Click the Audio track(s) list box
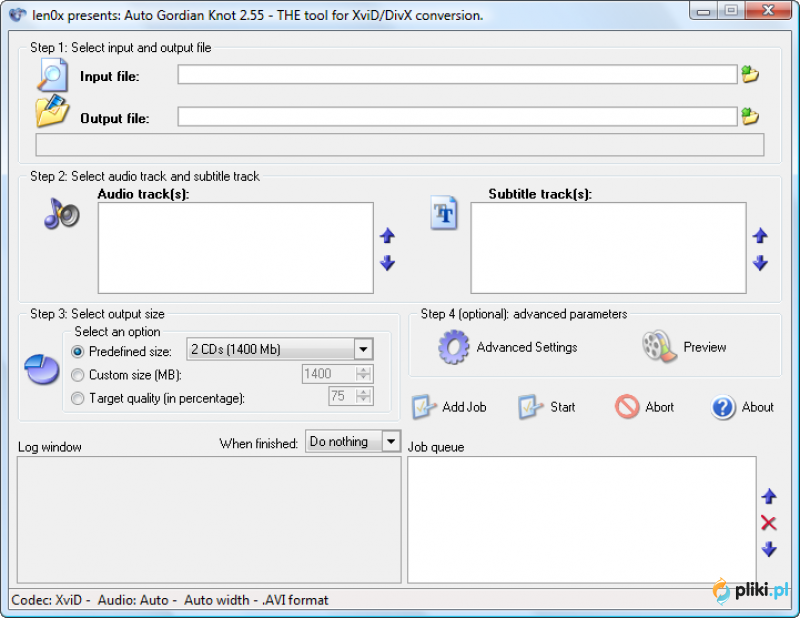This screenshot has height=618, width=800. [236, 248]
